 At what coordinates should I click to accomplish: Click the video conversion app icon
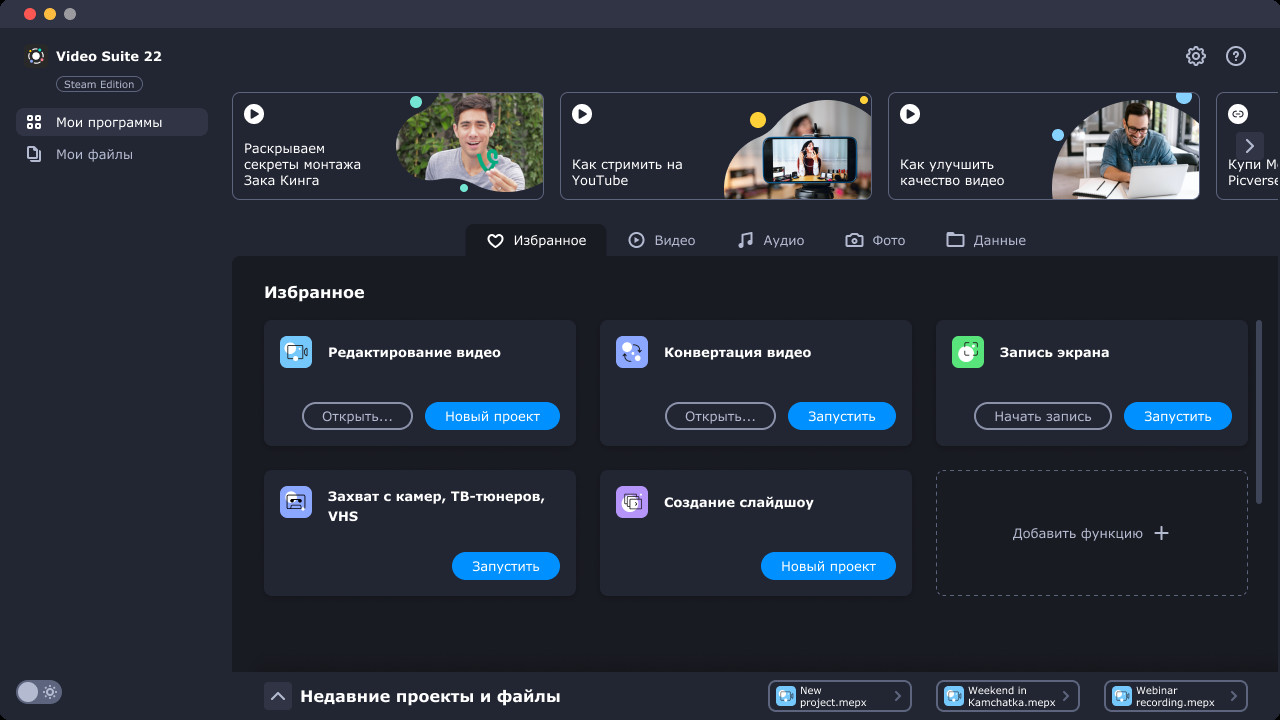pyautogui.click(x=632, y=352)
